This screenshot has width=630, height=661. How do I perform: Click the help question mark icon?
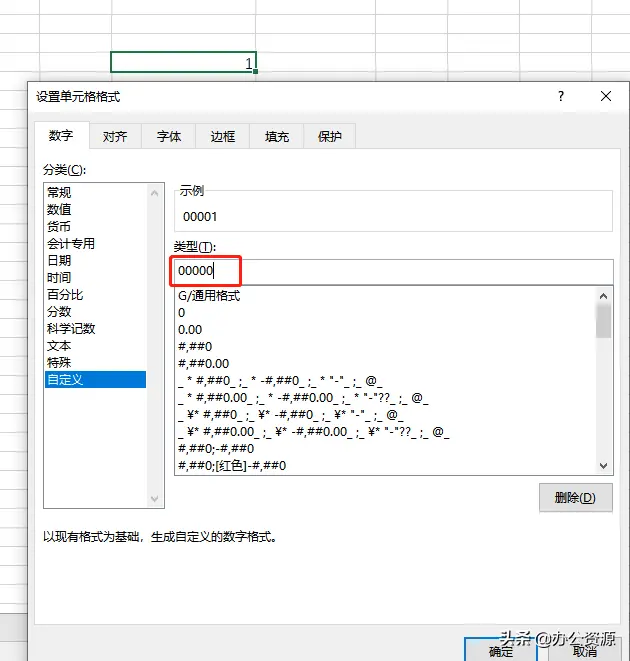[560, 96]
